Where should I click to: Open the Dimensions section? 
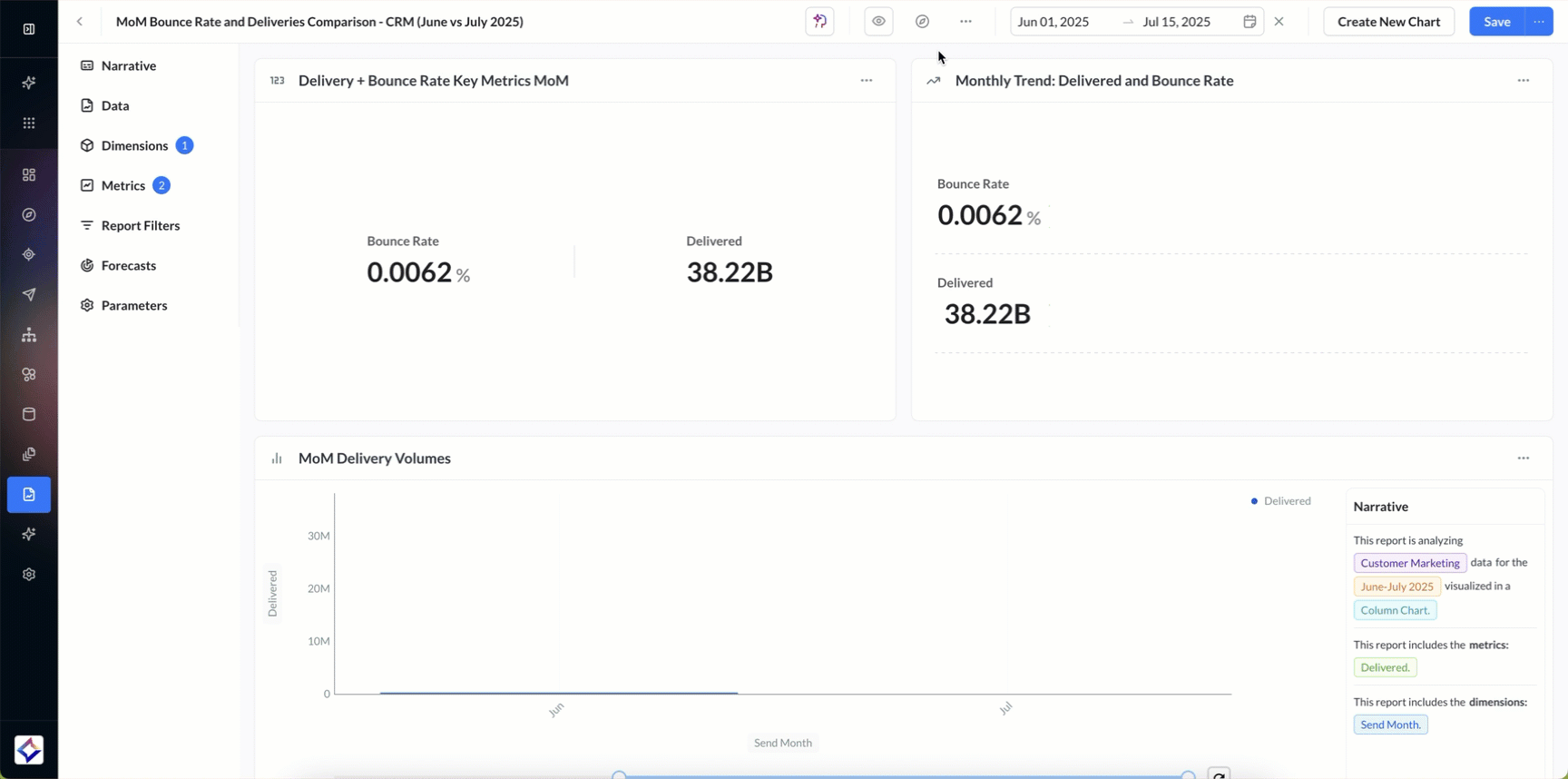(x=134, y=145)
